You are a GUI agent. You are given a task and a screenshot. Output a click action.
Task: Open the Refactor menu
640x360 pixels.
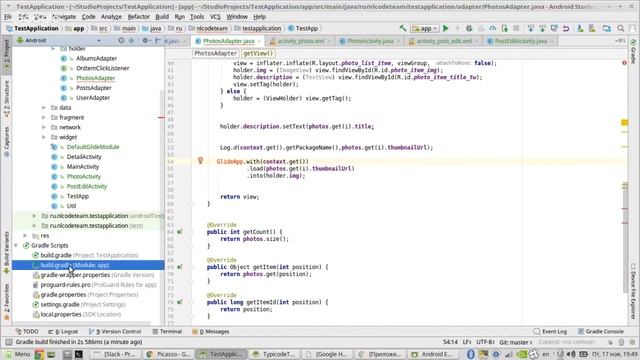click(x=138, y=17)
